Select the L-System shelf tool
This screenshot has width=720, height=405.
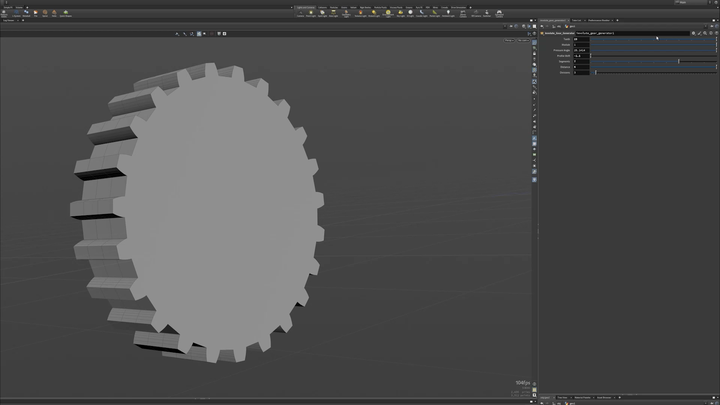point(16,13)
